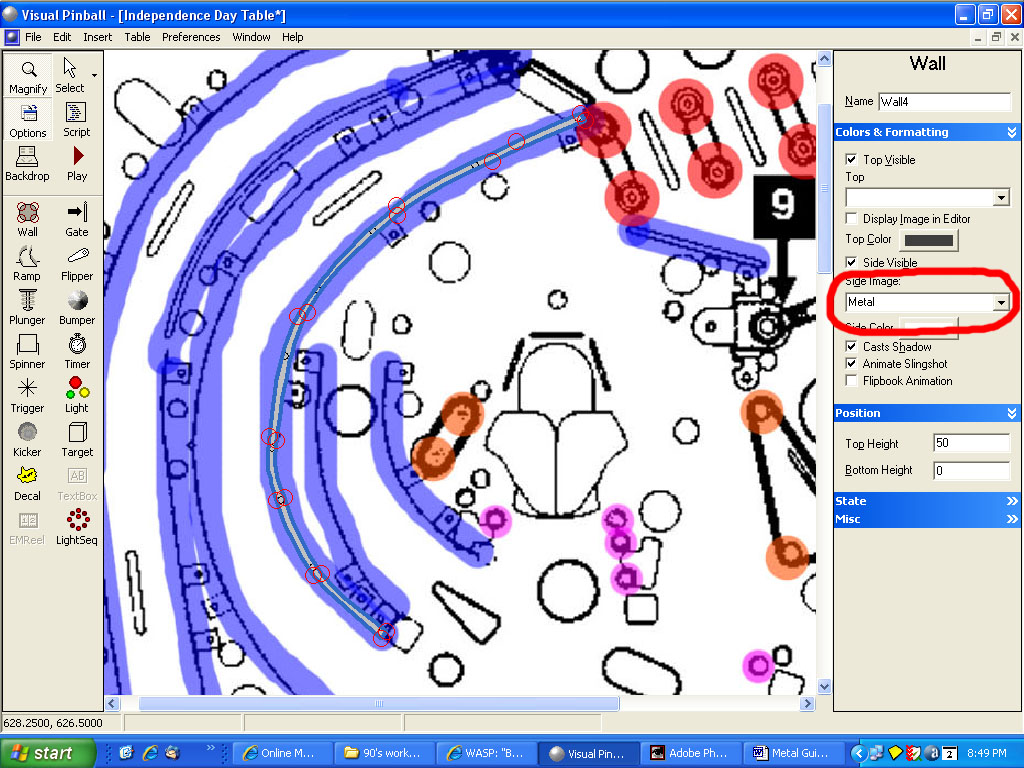Click the Play button icon
Screen dimensions: 1024x768
click(x=77, y=163)
